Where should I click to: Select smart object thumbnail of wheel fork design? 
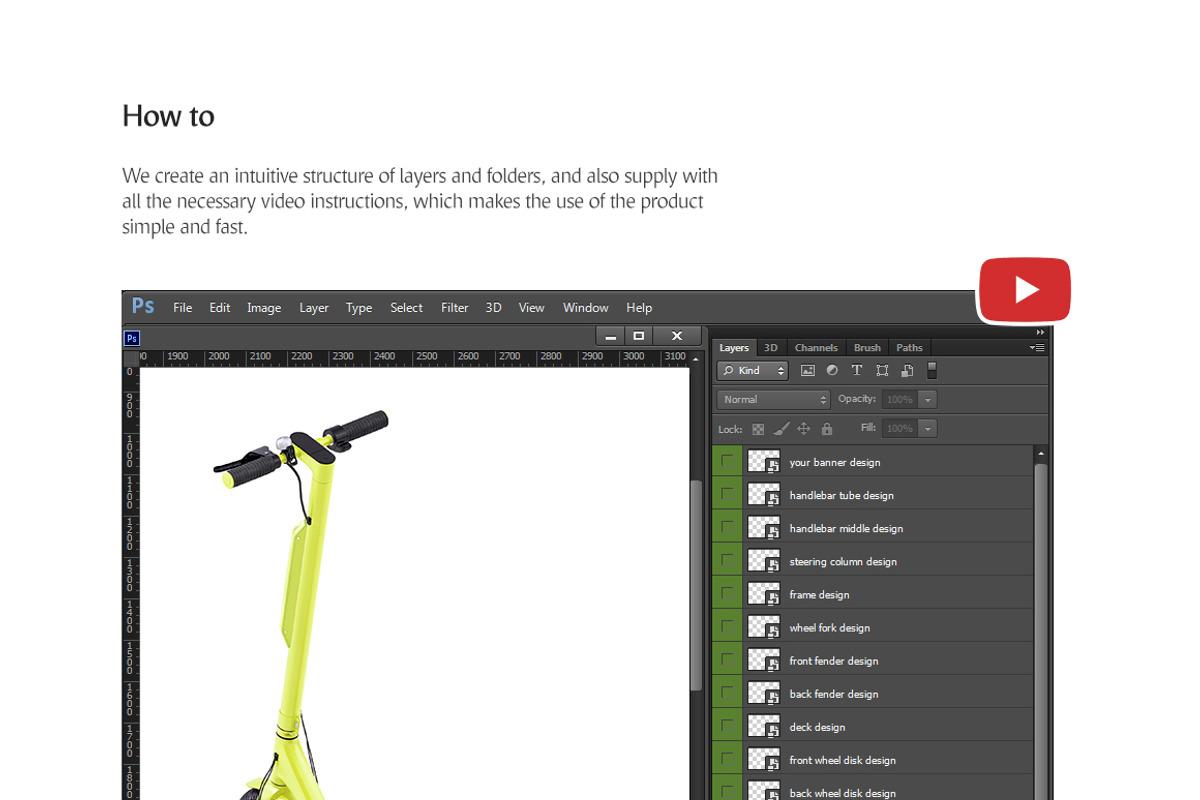click(x=764, y=627)
